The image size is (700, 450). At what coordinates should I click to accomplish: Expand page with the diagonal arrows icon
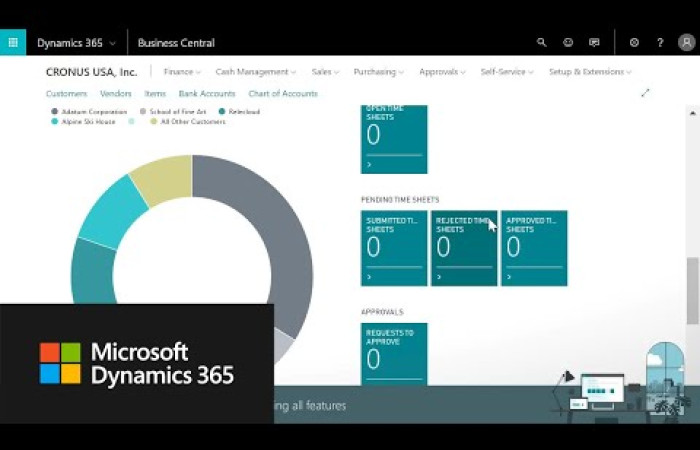[x=645, y=93]
